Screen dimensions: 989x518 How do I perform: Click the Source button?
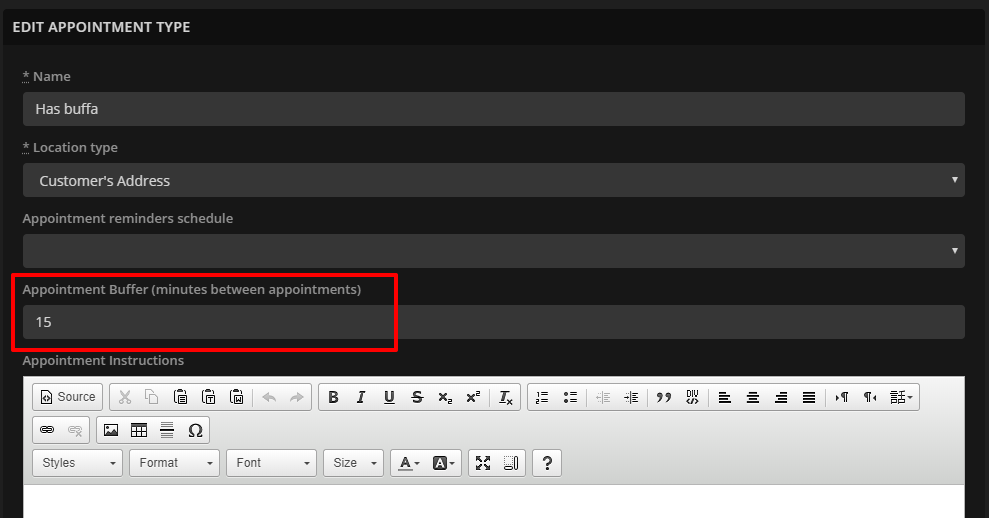coord(67,397)
